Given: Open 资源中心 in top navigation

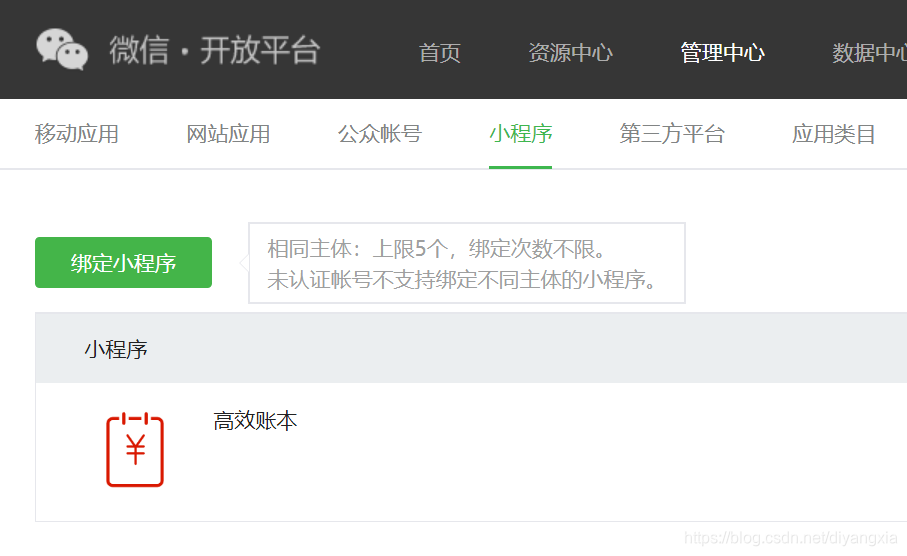Looking at the screenshot, I should [570, 53].
